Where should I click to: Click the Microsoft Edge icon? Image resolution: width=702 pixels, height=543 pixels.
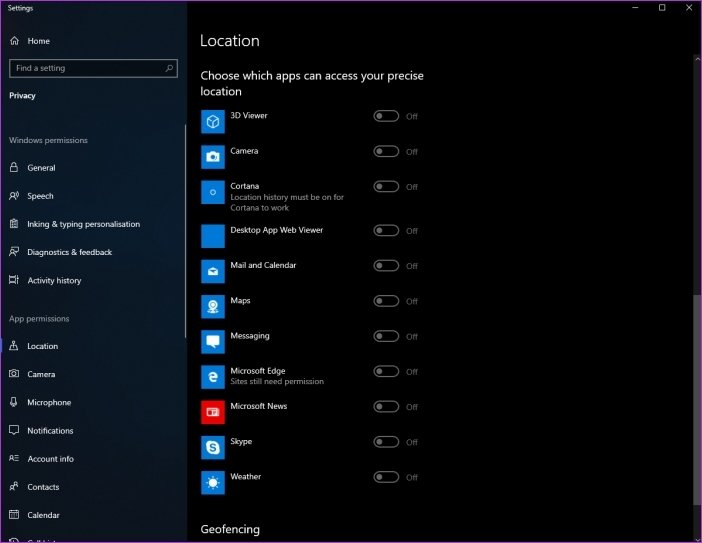point(213,377)
